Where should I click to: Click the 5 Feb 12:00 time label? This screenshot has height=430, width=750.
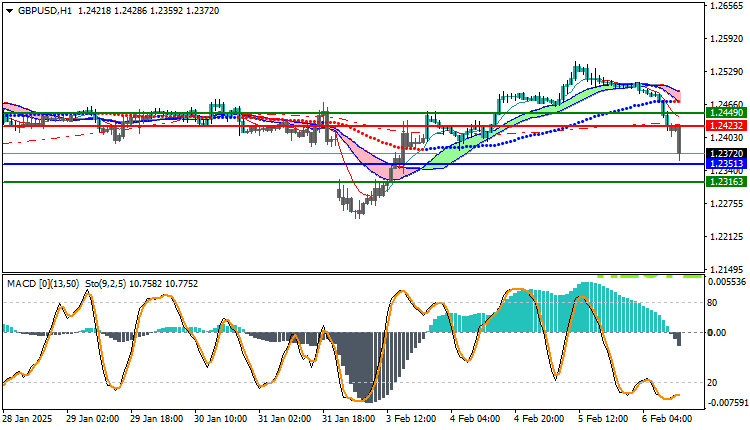click(603, 419)
